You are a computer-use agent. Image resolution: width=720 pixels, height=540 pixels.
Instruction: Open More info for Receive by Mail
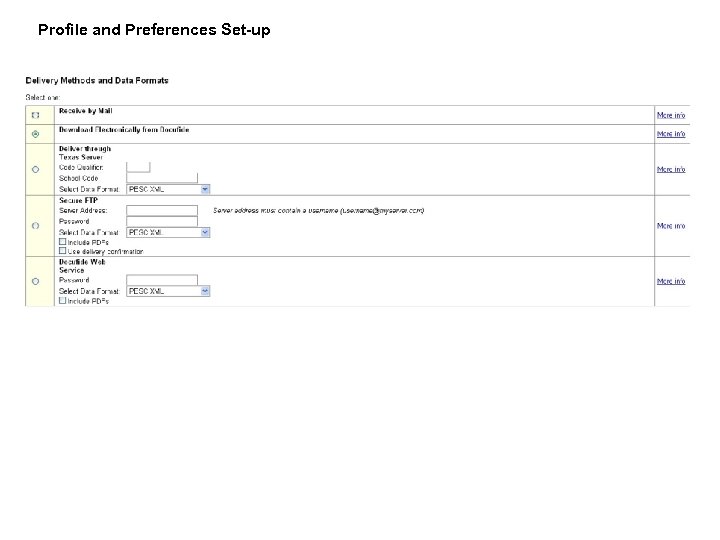[x=671, y=115]
